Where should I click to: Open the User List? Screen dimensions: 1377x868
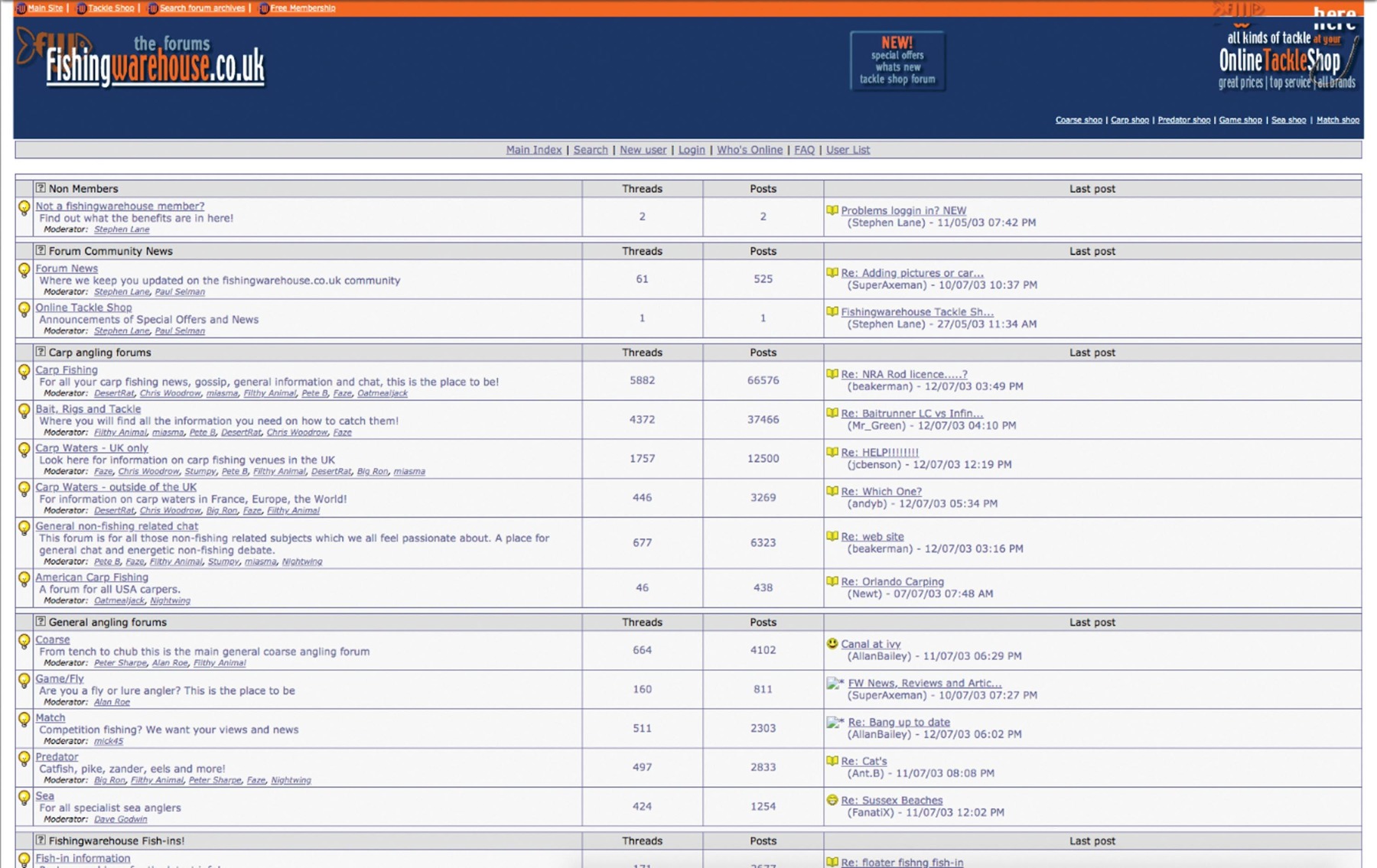(x=848, y=150)
